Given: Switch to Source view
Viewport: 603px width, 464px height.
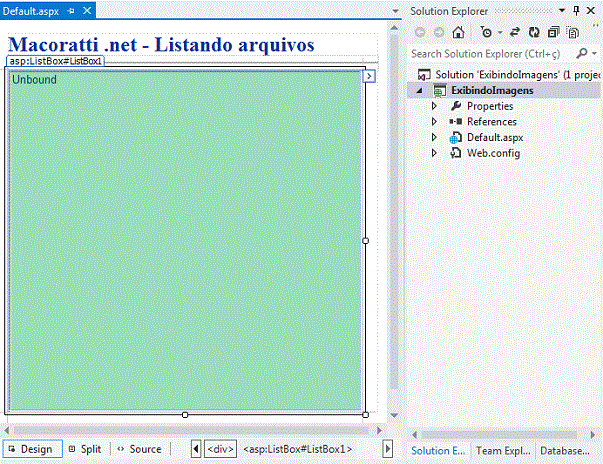Looking at the screenshot, I should [138, 449].
